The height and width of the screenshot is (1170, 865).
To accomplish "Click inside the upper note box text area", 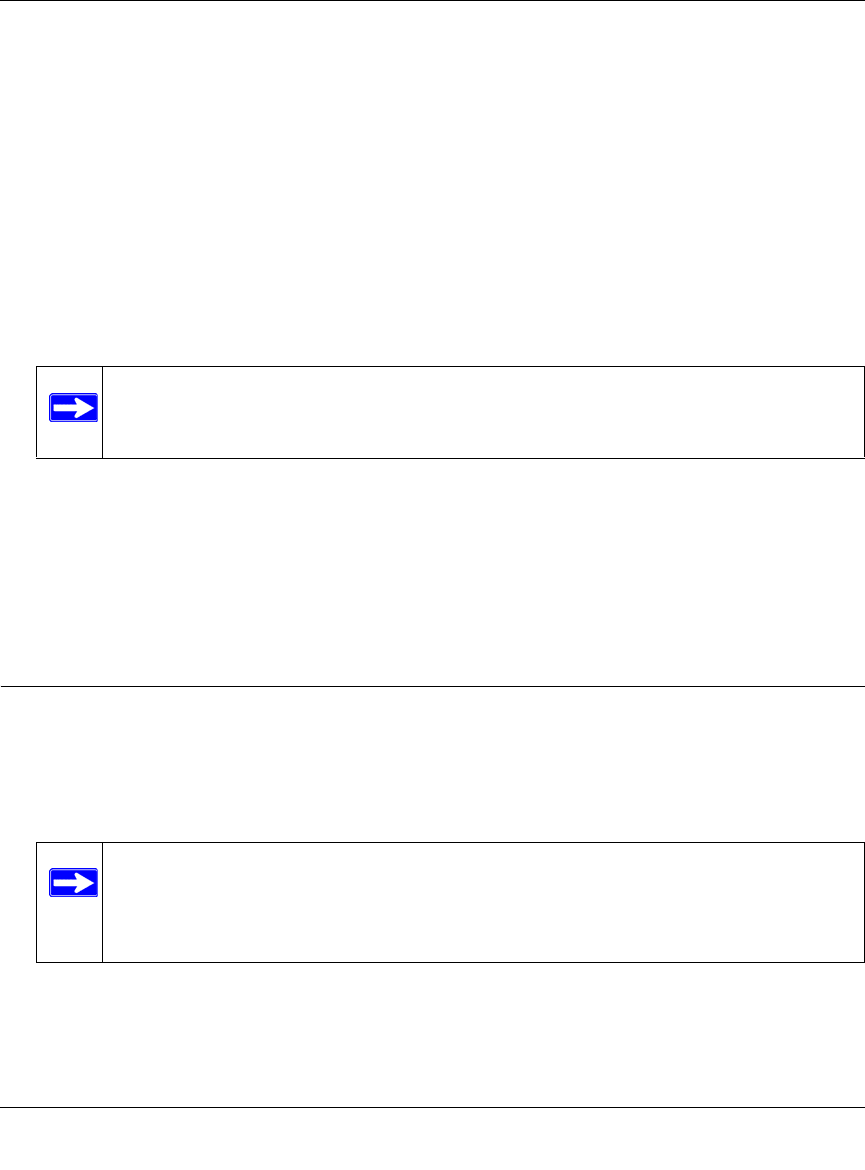I will 480,412.
